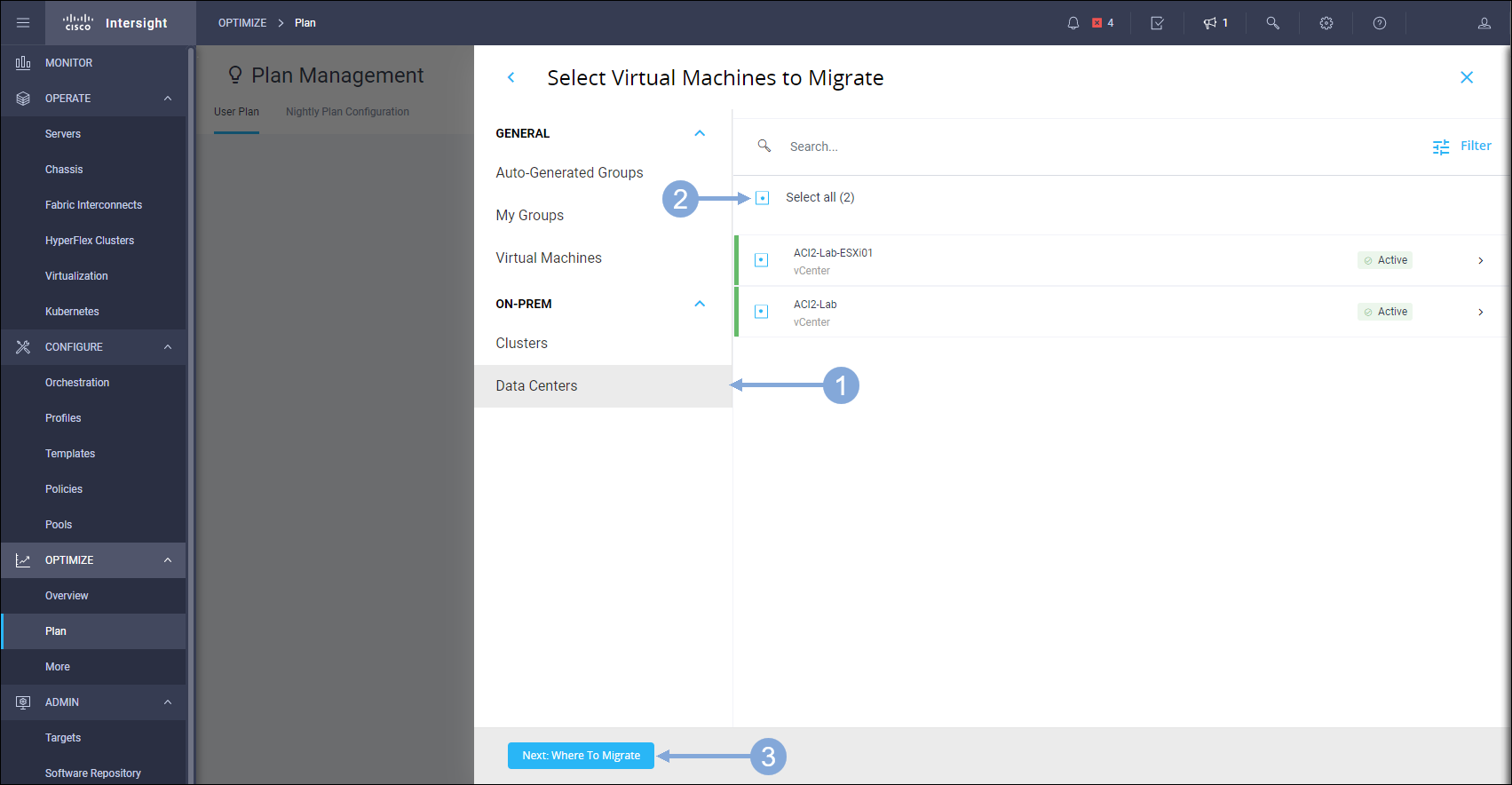Select Data Centers under ON-PREM
The width and height of the screenshot is (1512, 785).
click(603, 386)
